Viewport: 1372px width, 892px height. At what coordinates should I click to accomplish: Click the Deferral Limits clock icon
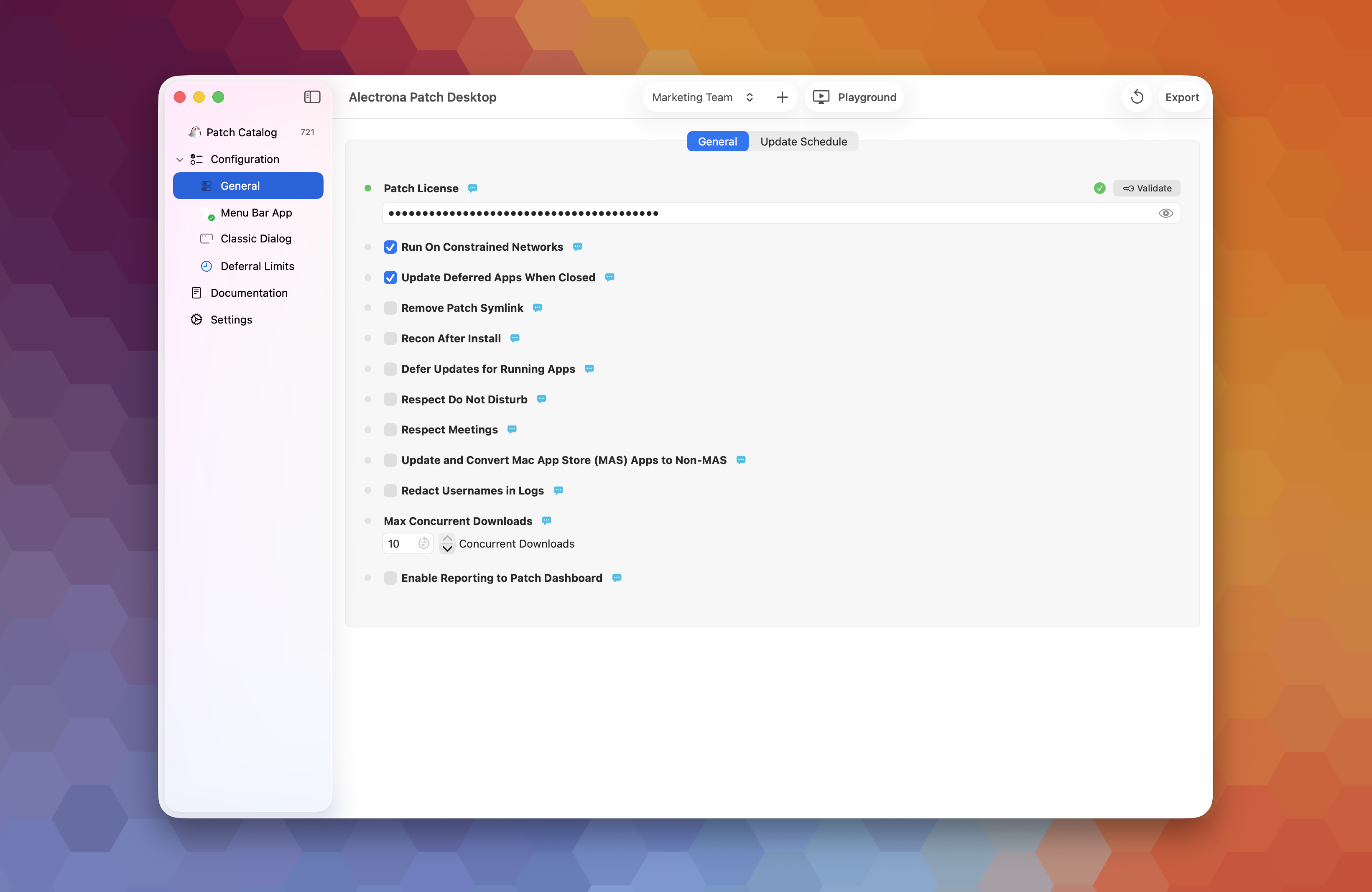point(207,266)
